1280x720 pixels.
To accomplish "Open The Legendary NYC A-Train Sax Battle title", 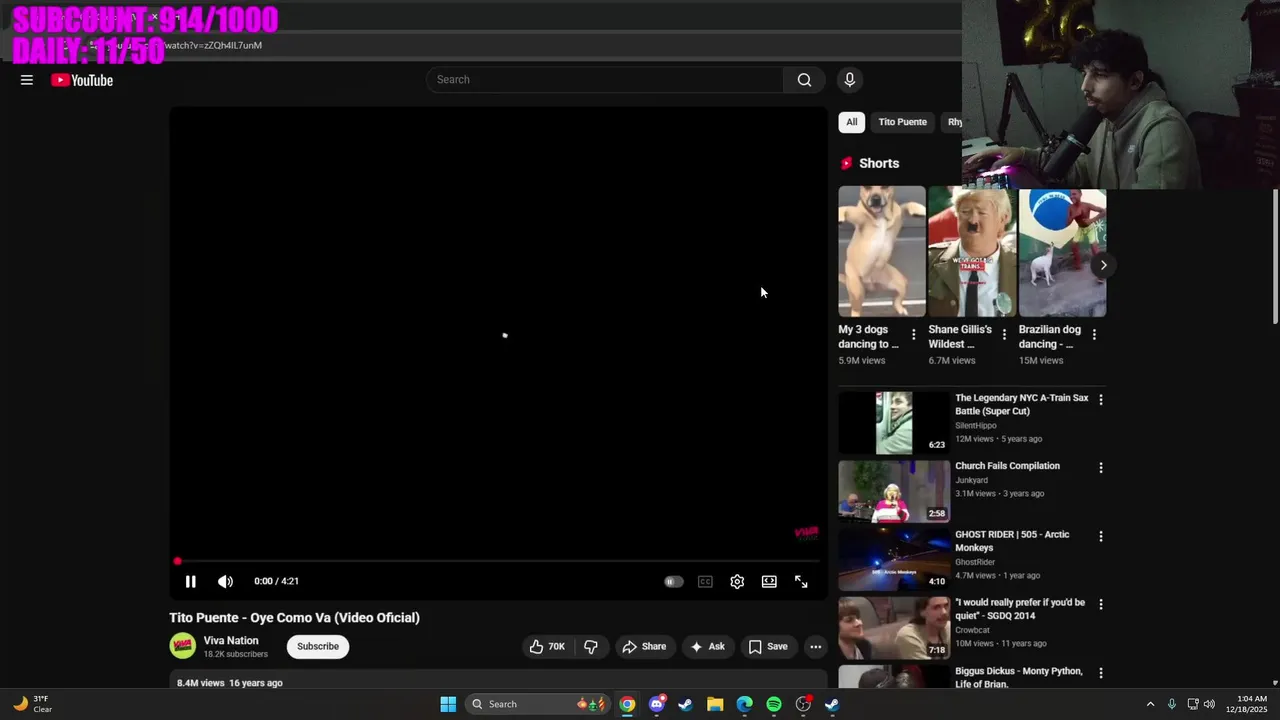I will click(x=1021, y=404).
